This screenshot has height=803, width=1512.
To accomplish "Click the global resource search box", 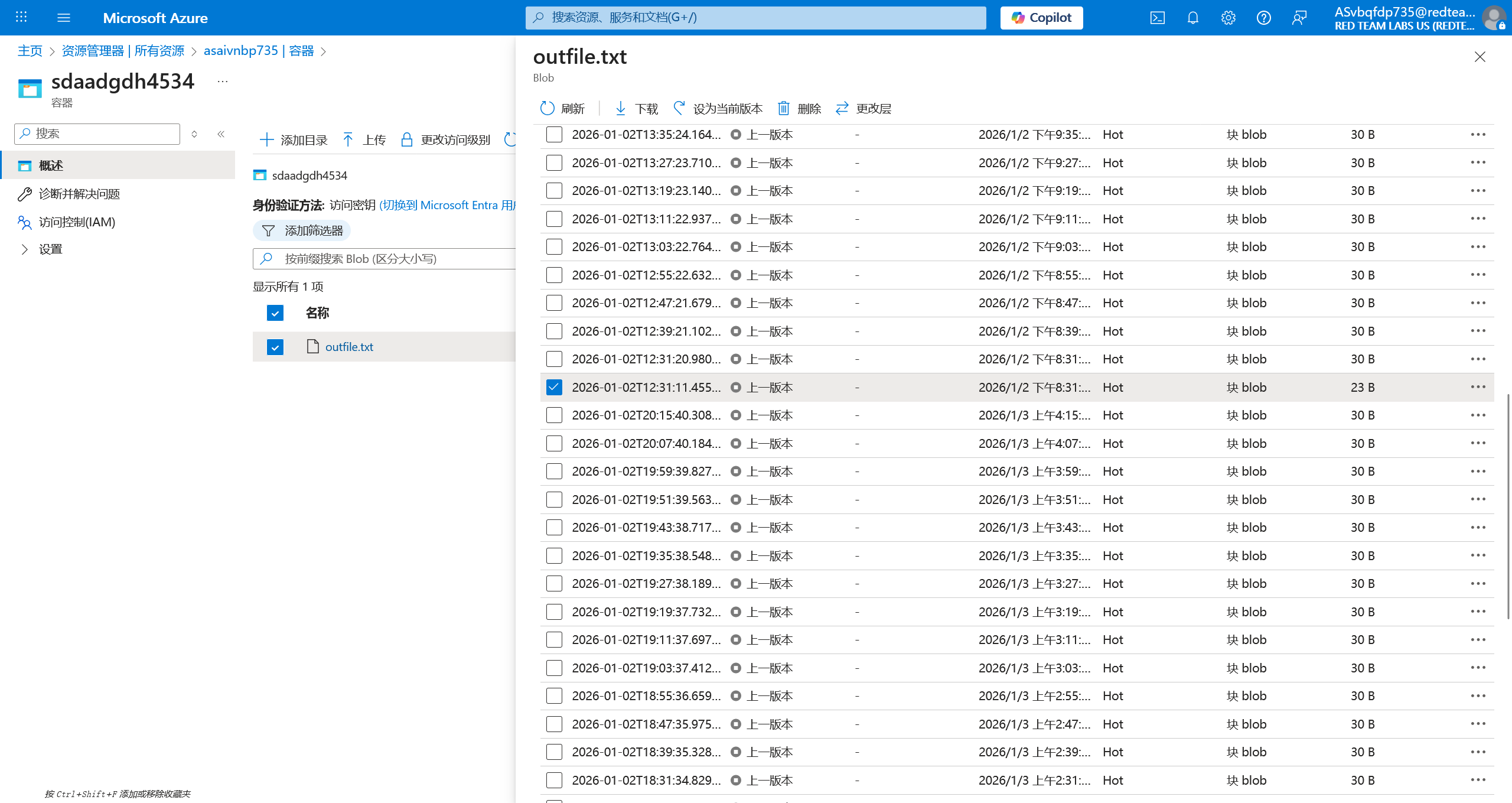I will pyautogui.click(x=756, y=18).
